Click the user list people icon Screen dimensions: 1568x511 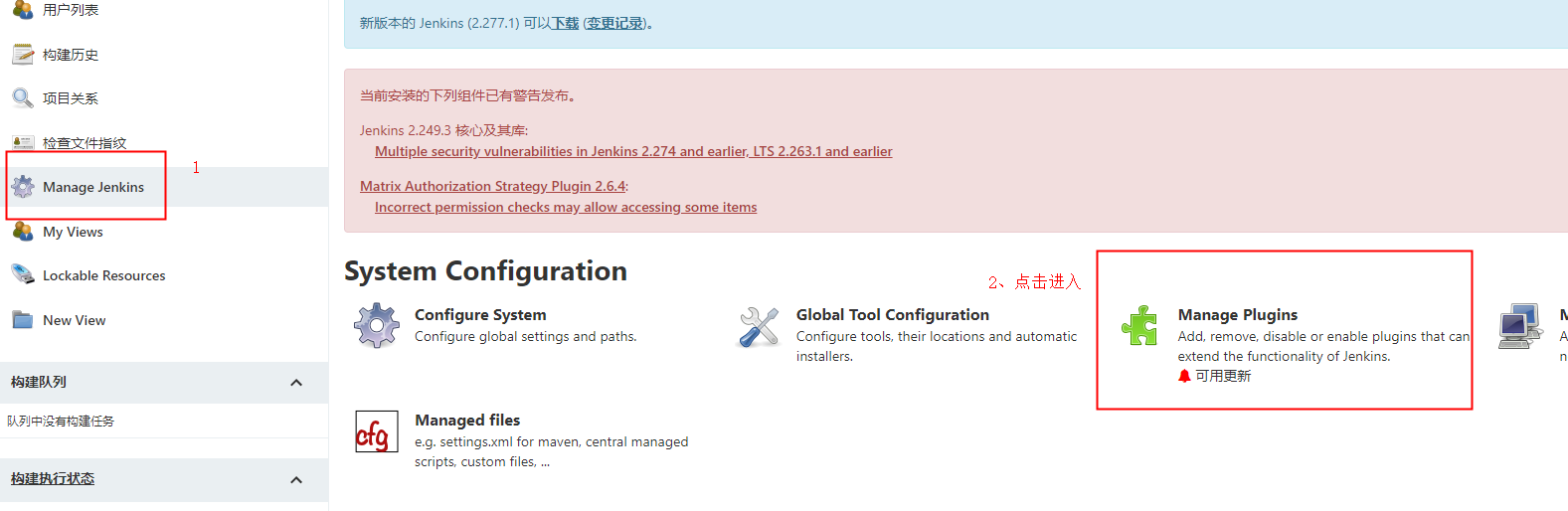tap(22, 10)
